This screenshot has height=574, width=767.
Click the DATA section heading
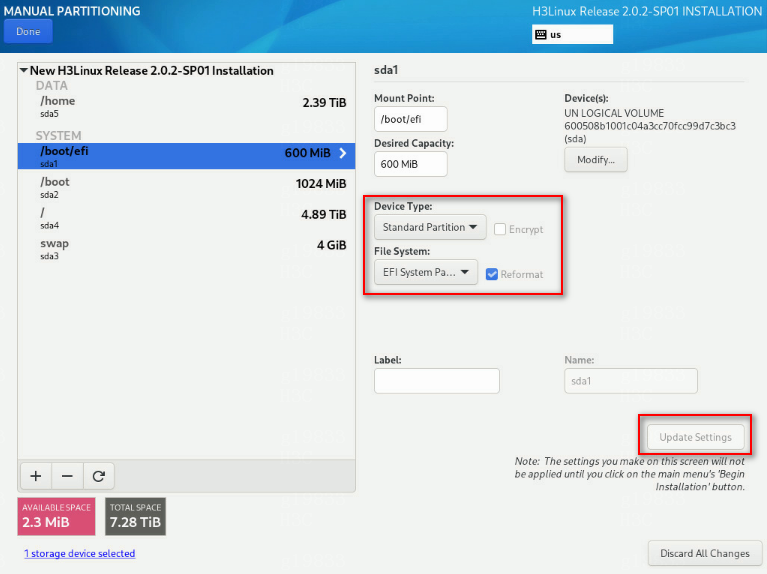[51, 86]
